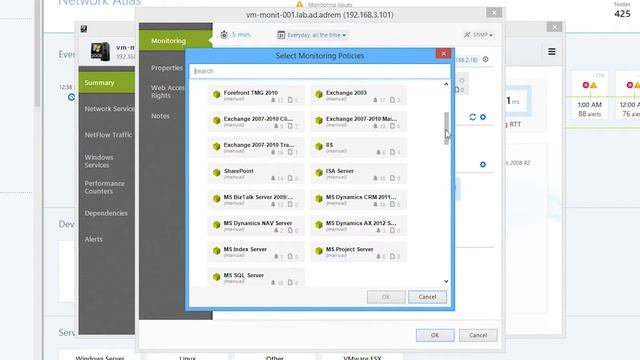
Task: Click the gear icon beside the address field
Action: (x=485, y=59)
